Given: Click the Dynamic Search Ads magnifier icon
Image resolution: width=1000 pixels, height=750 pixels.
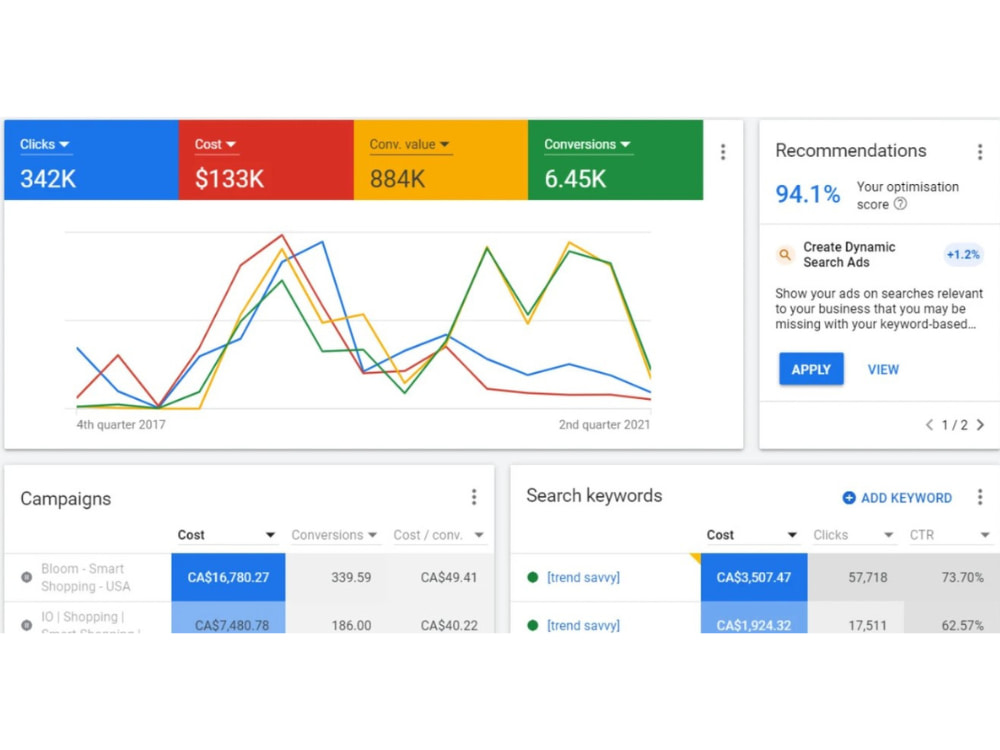Looking at the screenshot, I should (x=785, y=254).
